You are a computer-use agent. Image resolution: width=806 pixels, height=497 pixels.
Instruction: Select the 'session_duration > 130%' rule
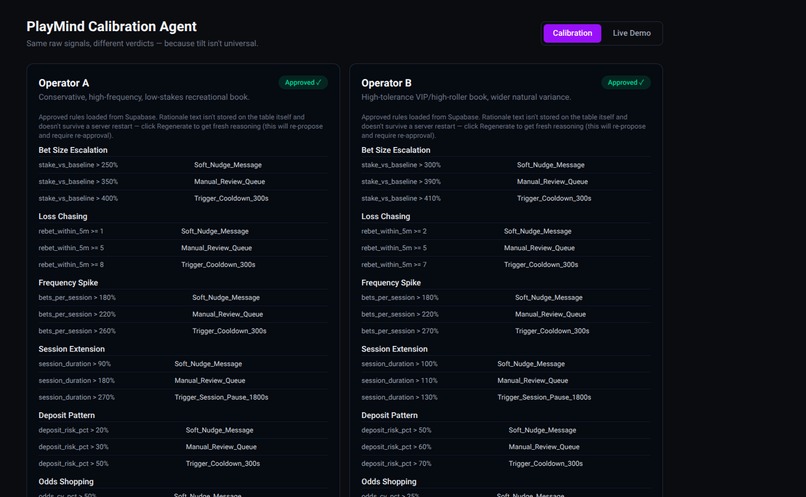tap(399, 397)
